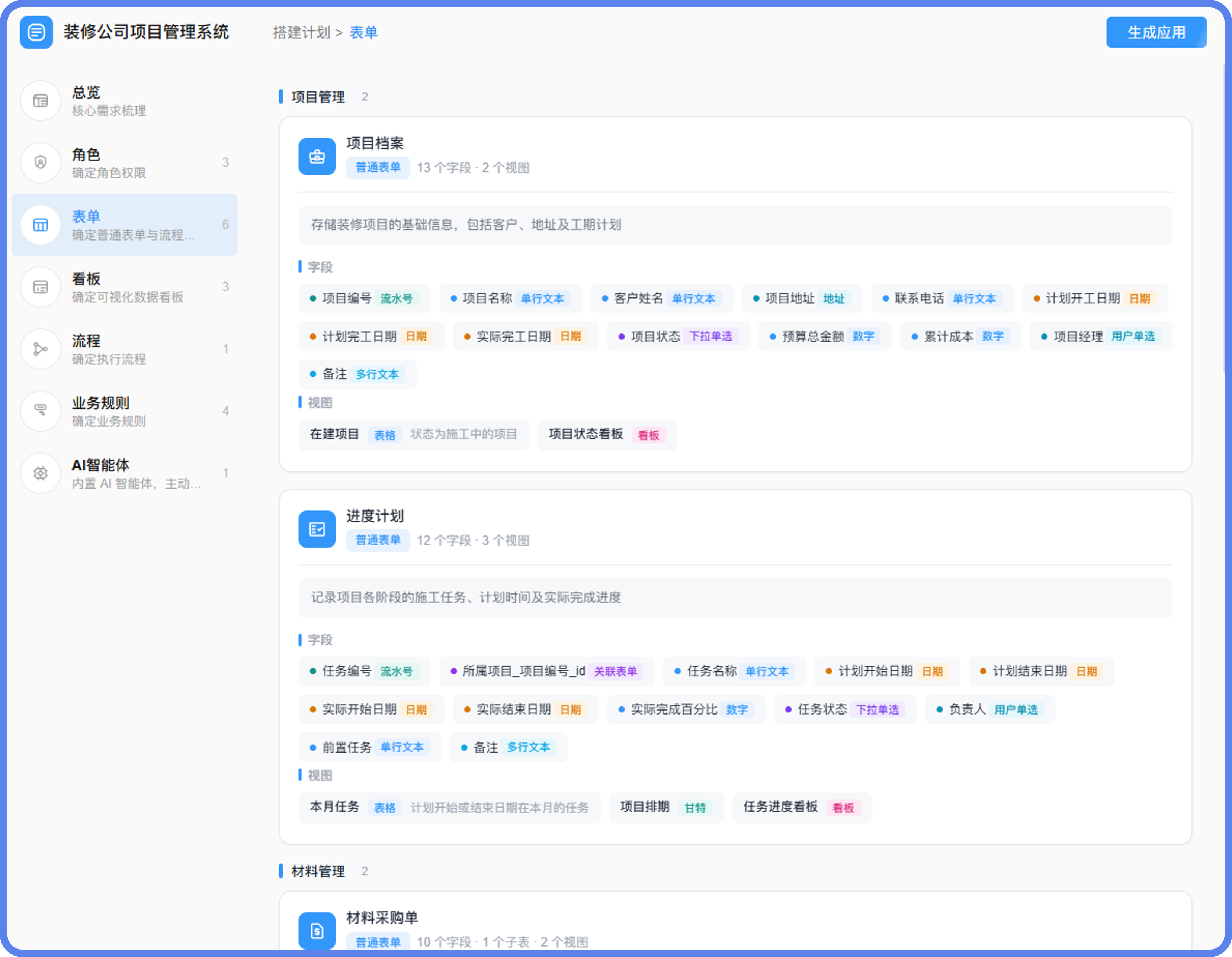This screenshot has width=1232, height=957.
Task: Select the 在建项目 table view
Action: [x=414, y=434]
